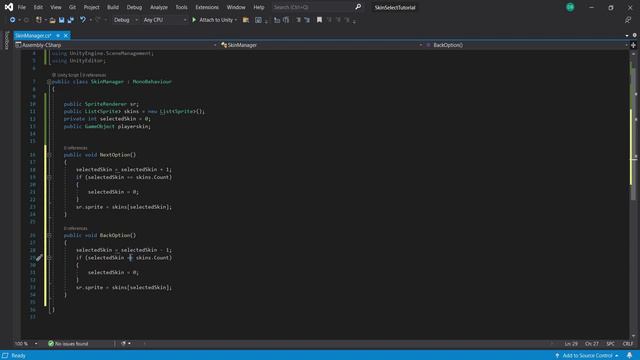Open the File menu
The width and height of the screenshot is (640, 360).
pyautogui.click(x=22, y=7)
